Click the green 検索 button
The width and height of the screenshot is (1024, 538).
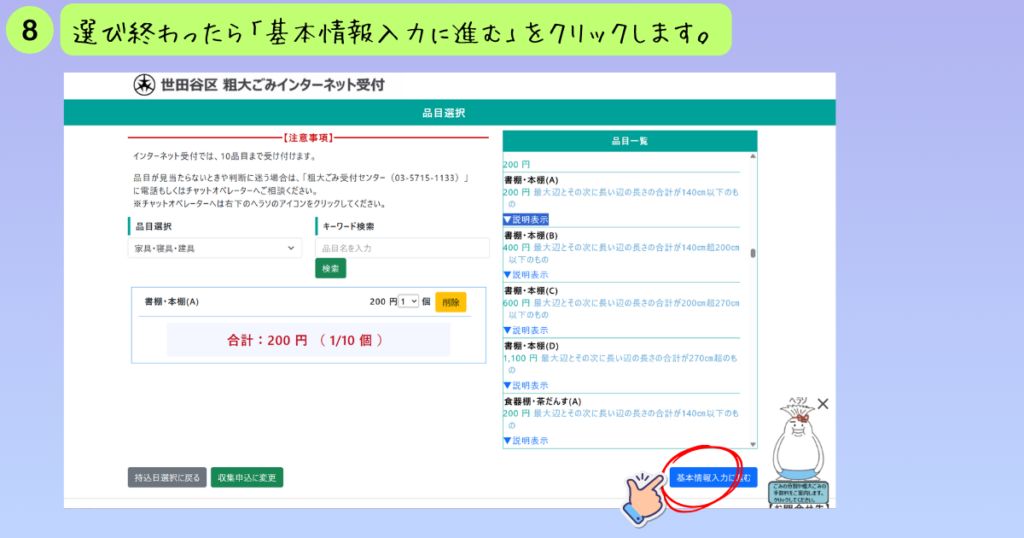330,268
